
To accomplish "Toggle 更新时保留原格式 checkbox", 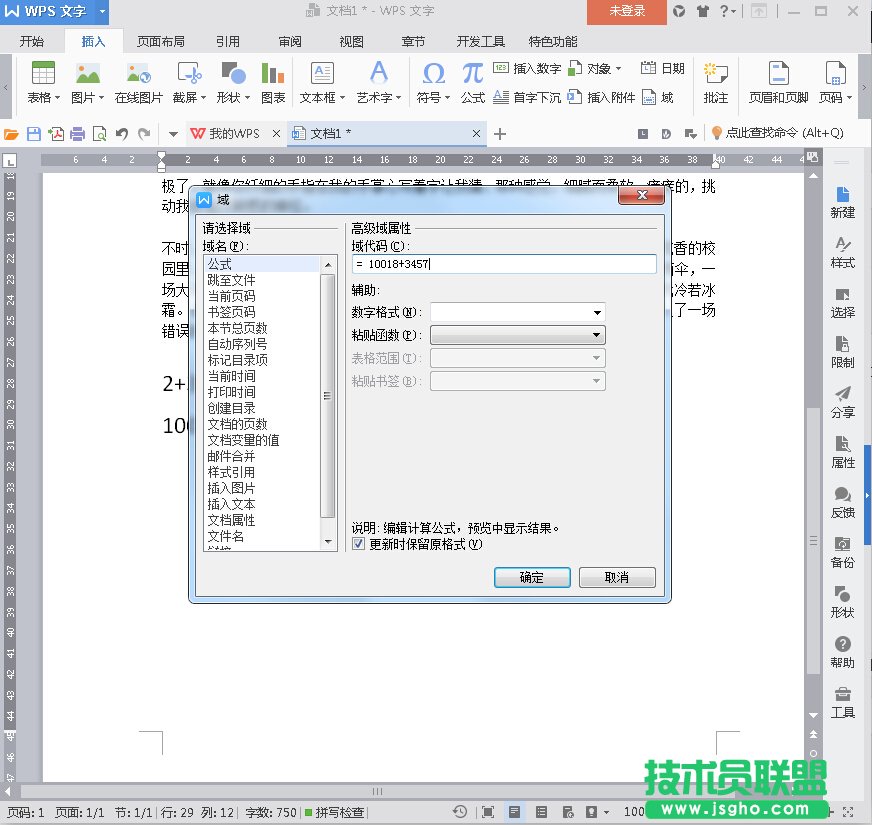I will coord(358,544).
